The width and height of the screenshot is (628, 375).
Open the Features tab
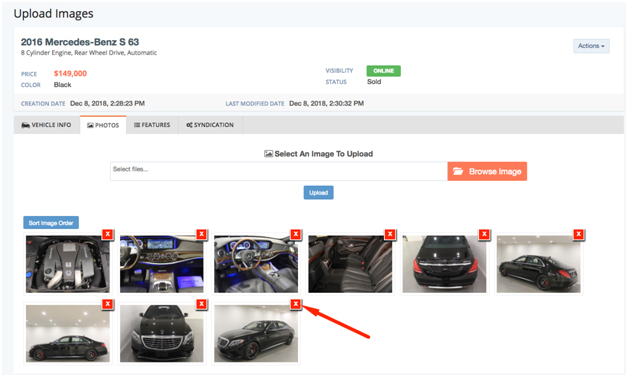(152, 125)
